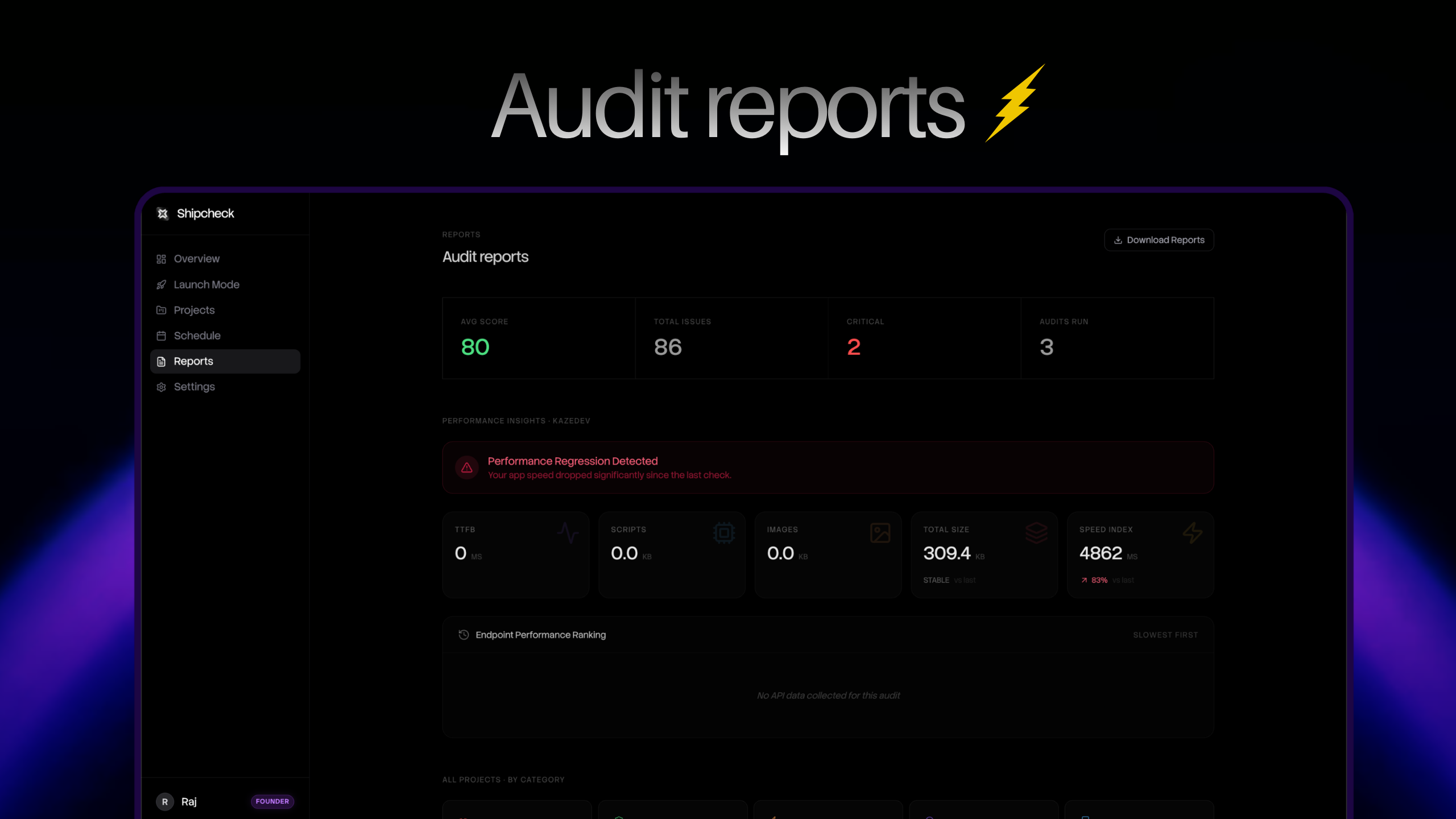The height and width of the screenshot is (819, 1456).
Task: Select the Overview grid icon in sidebar
Action: coord(161,259)
